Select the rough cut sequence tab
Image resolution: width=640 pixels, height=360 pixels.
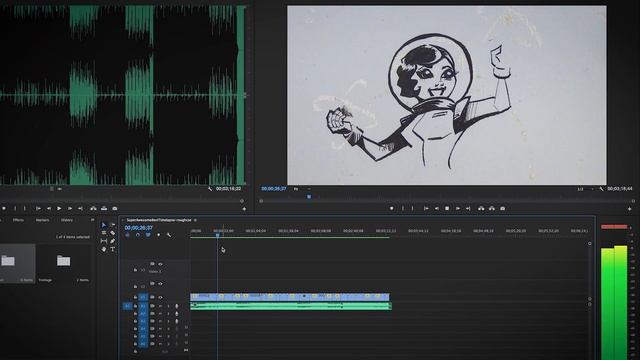click(x=159, y=220)
